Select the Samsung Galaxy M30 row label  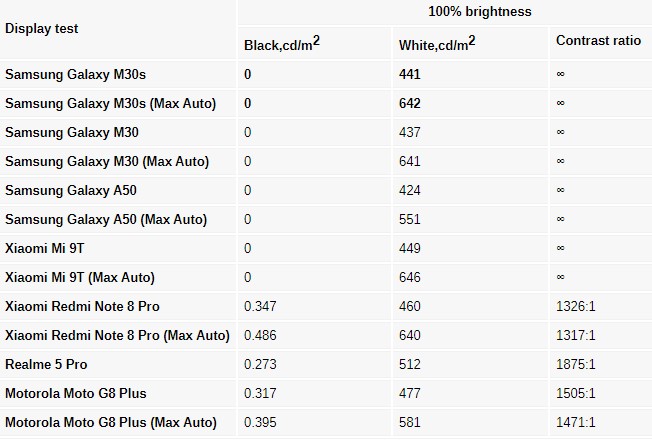(72, 132)
